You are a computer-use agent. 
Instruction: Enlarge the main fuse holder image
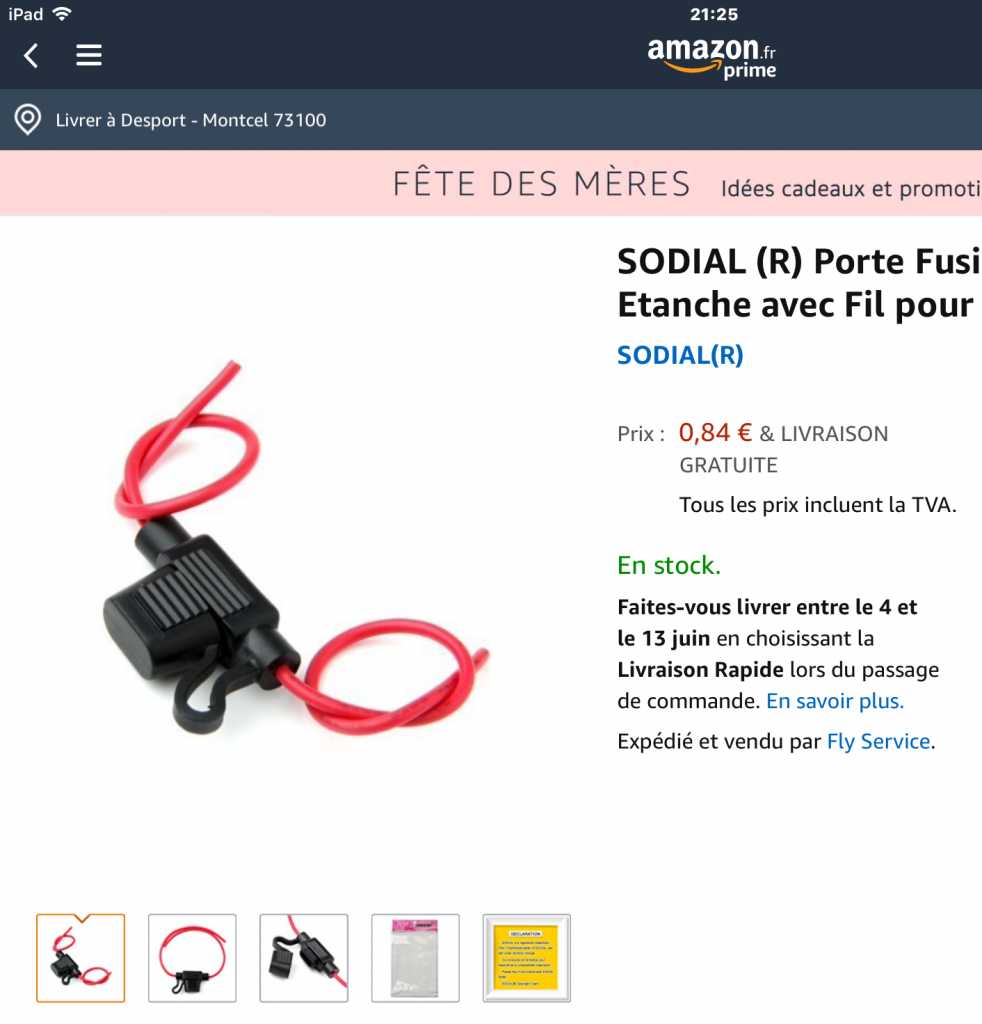coord(295,547)
